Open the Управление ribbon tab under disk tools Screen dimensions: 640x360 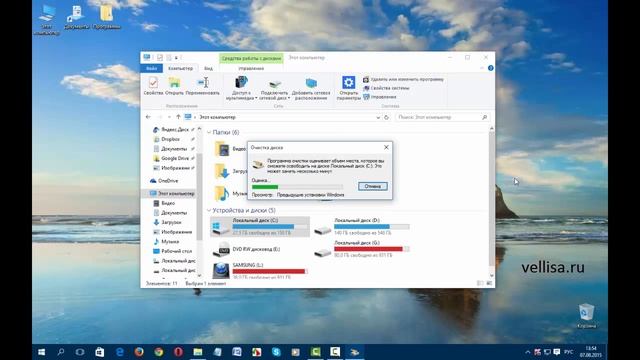click(251, 68)
